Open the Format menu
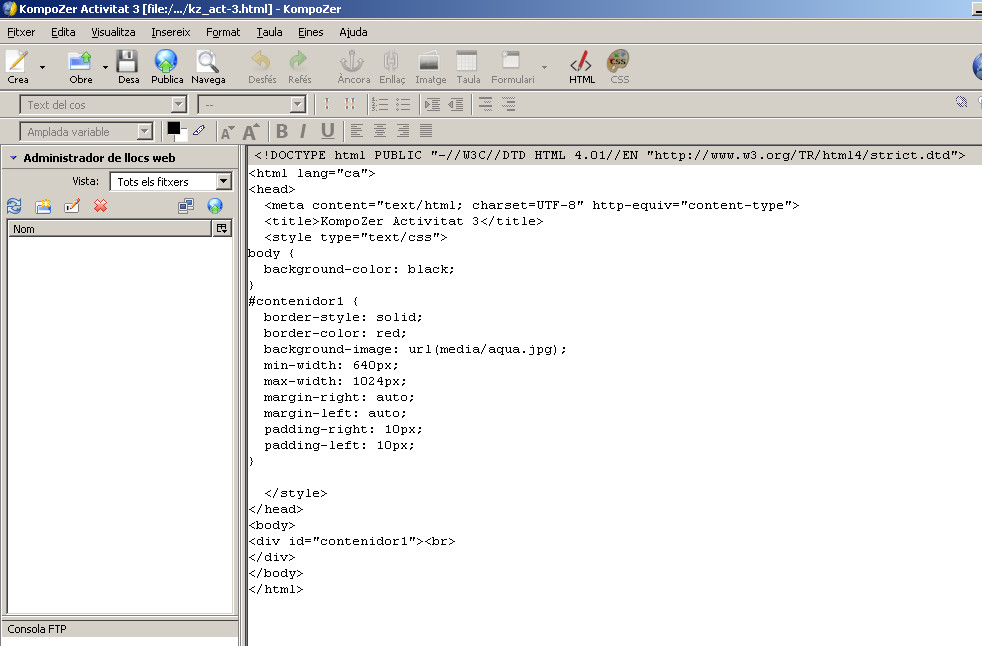 click(223, 32)
